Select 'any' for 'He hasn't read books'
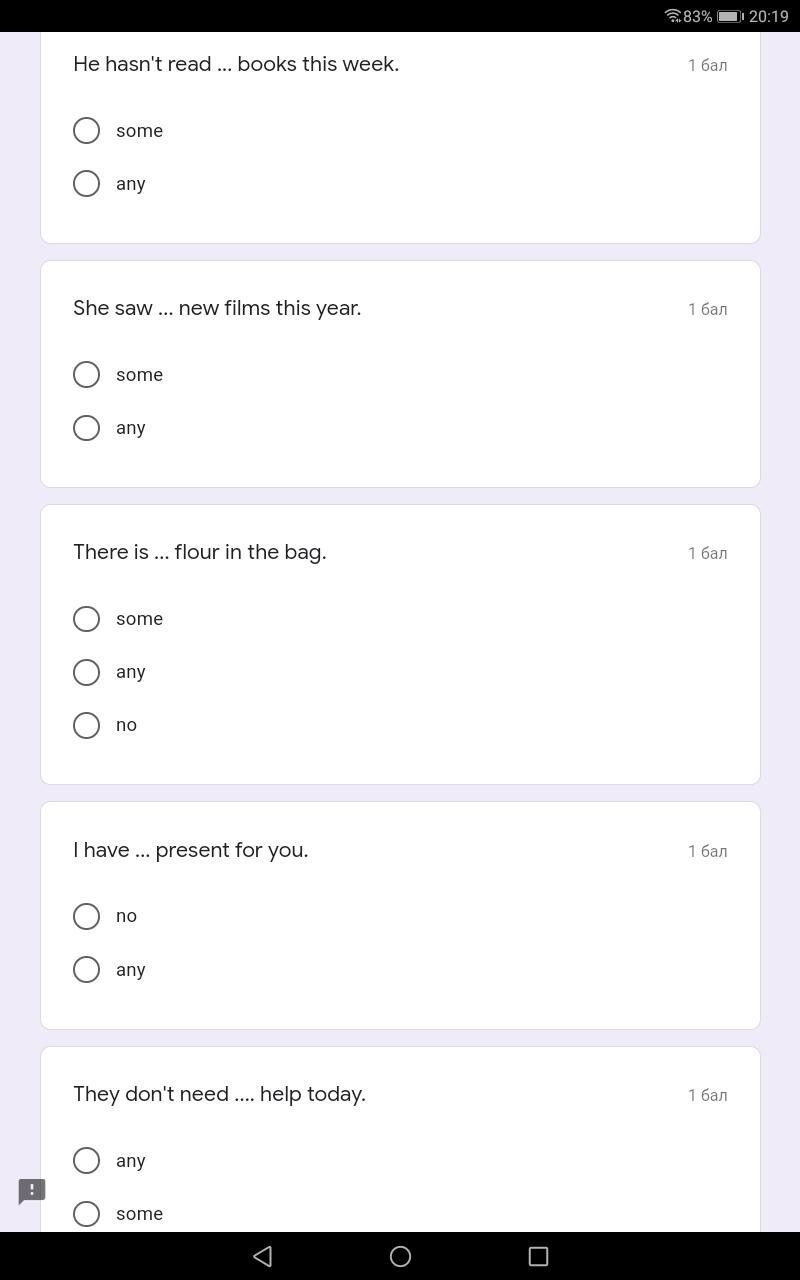This screenshot has height=1280, width=800. (x=86, y=184)
